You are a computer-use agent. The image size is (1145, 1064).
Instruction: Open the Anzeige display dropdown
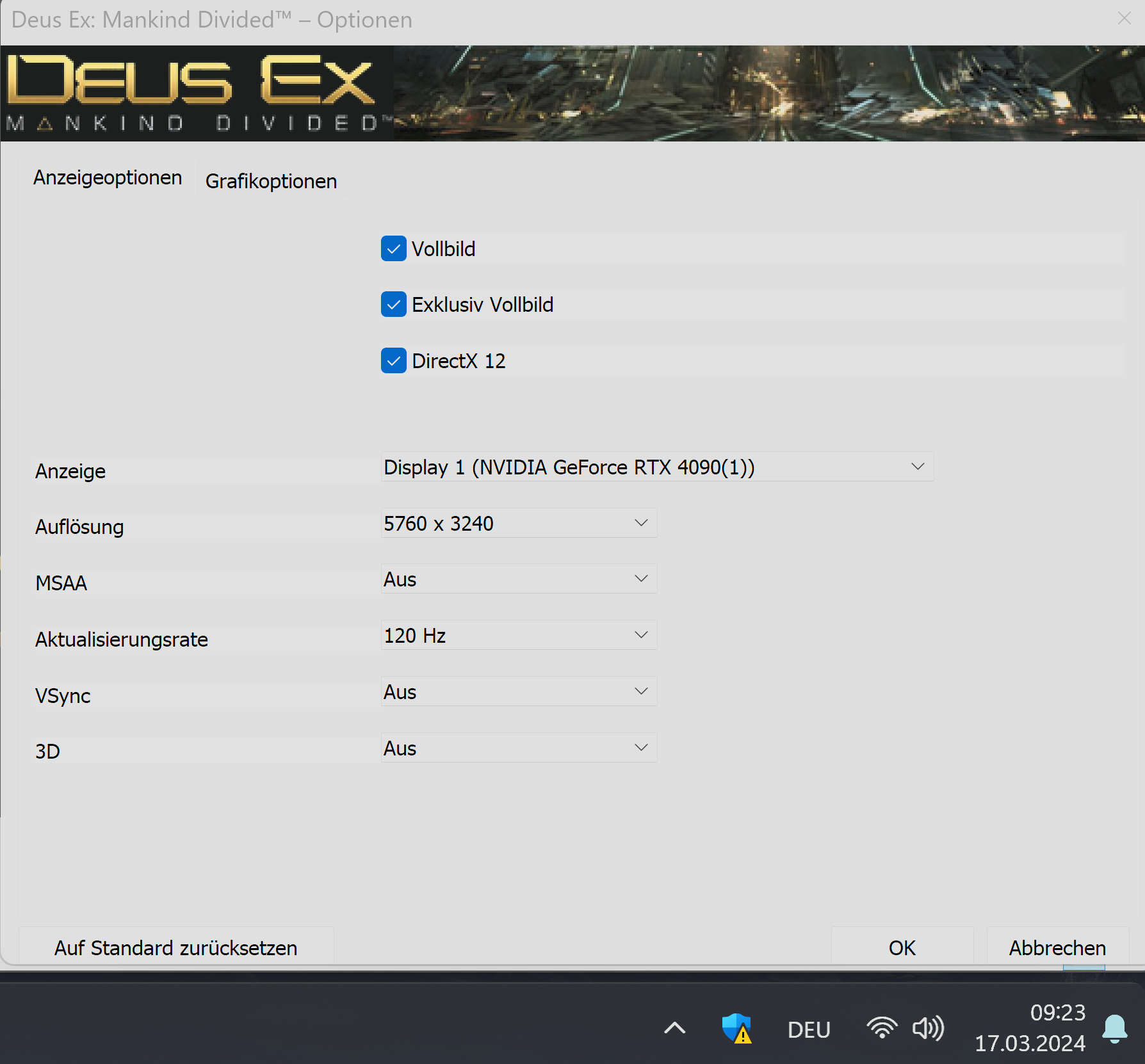point(657,467)
